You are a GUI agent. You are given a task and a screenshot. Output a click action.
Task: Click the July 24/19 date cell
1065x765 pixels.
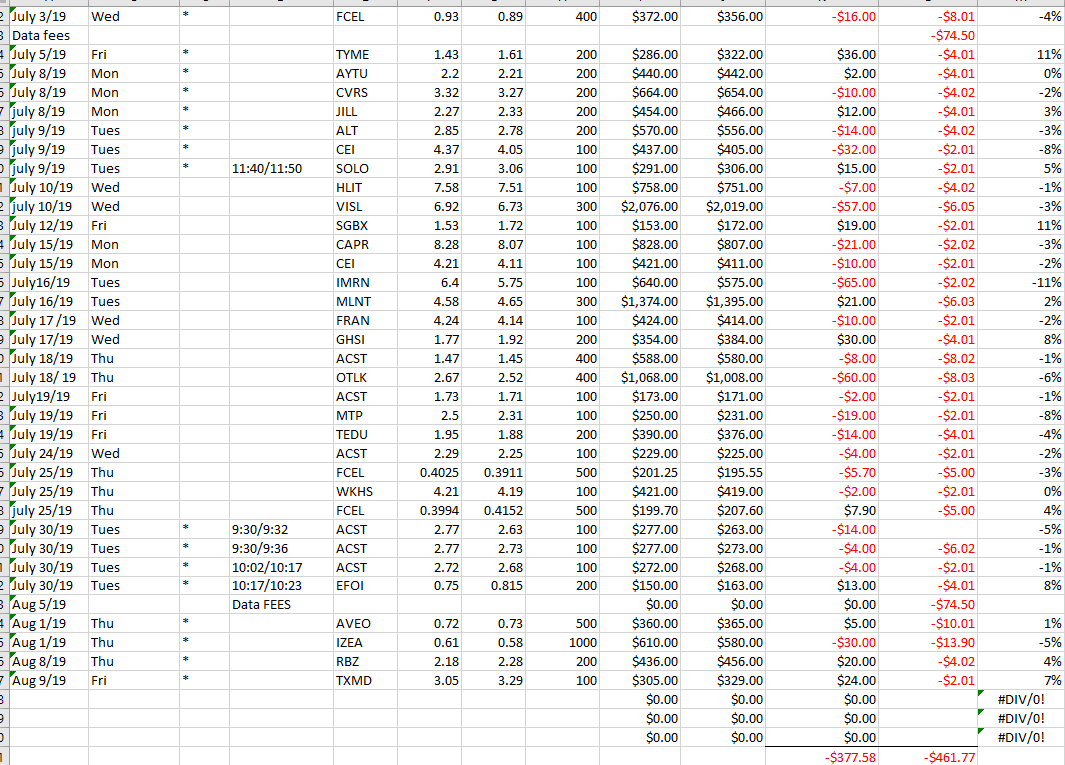(x=49, y=454)
